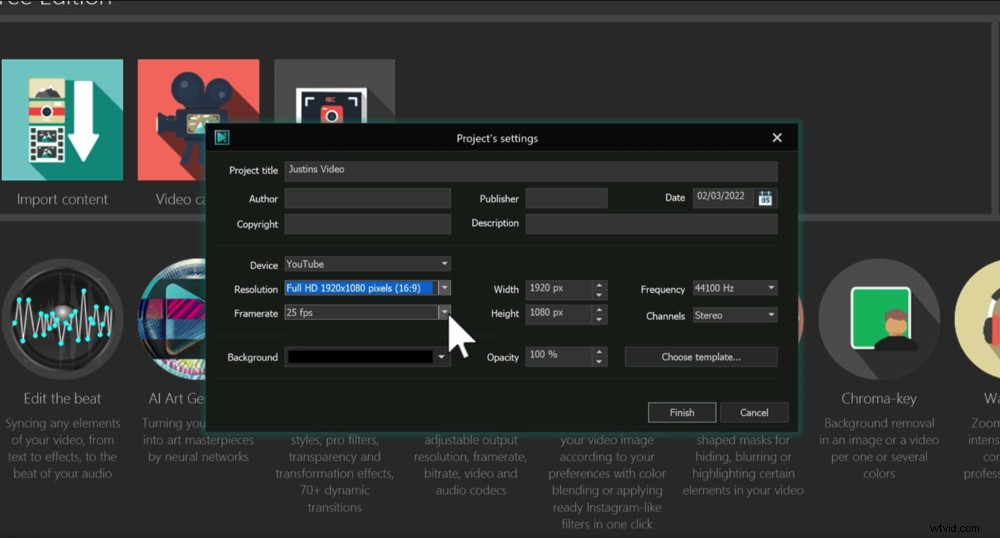Click the black Background color swatch
The height and width of the screenshot is (538, 1000).
click(x=360, y=357)
